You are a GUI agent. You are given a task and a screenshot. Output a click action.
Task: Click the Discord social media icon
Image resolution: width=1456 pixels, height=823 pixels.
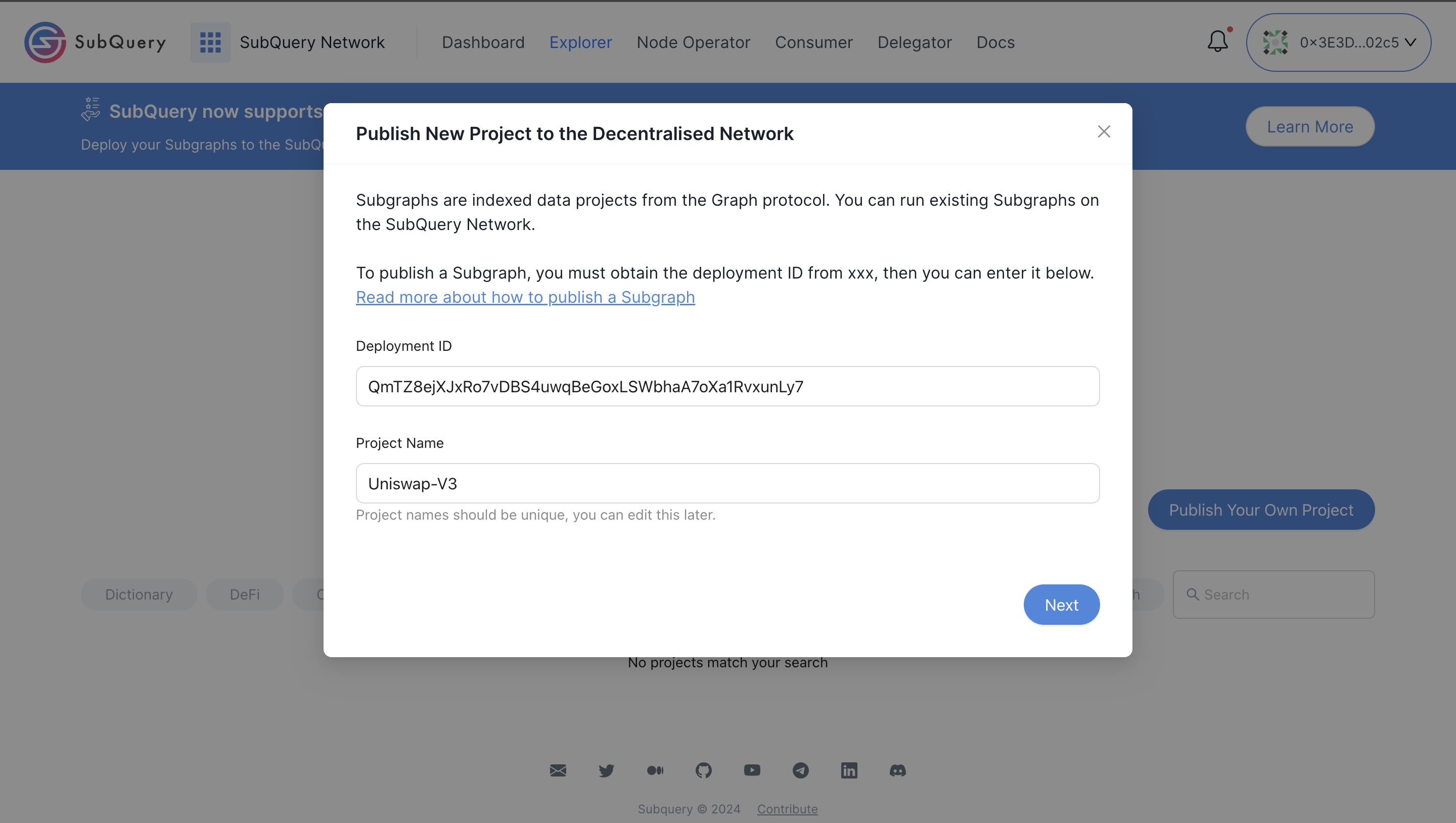coord(896,770)
